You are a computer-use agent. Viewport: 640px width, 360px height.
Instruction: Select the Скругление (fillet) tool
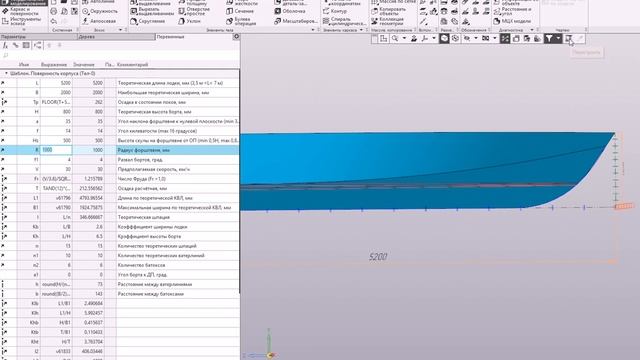(x=147, y=21)
